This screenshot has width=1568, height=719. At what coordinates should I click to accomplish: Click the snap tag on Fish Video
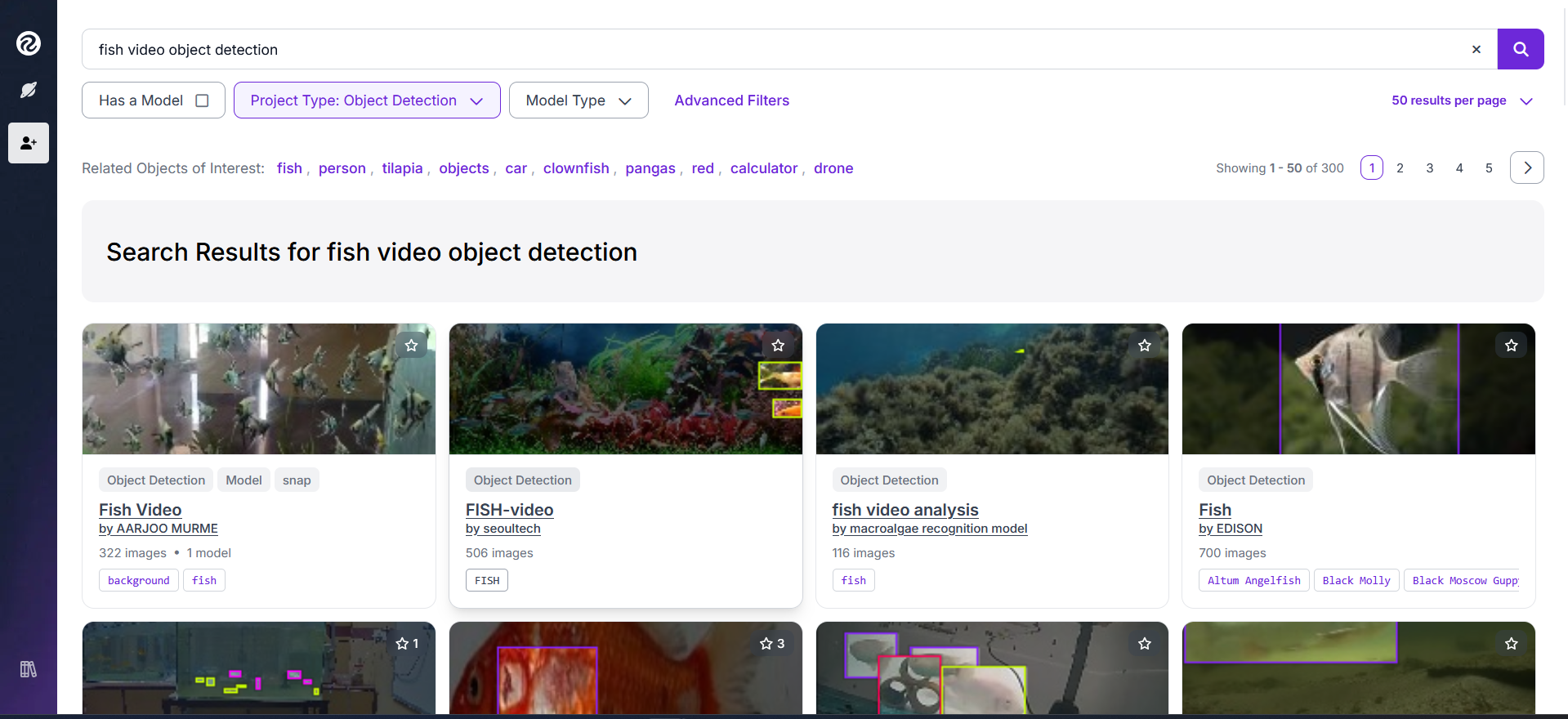pyautogui.click(x=297, y=480)
